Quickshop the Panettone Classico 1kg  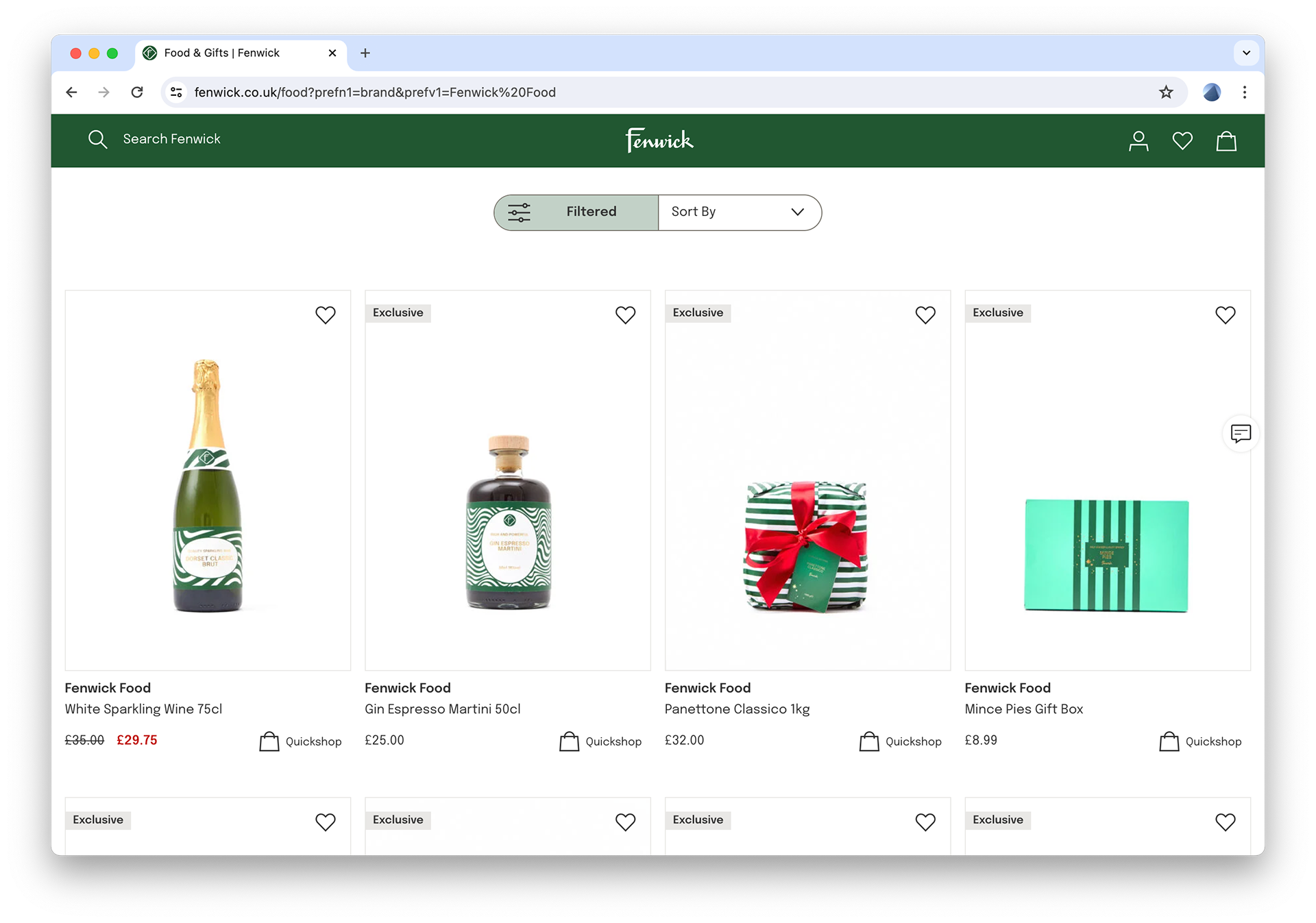point(901,741)
